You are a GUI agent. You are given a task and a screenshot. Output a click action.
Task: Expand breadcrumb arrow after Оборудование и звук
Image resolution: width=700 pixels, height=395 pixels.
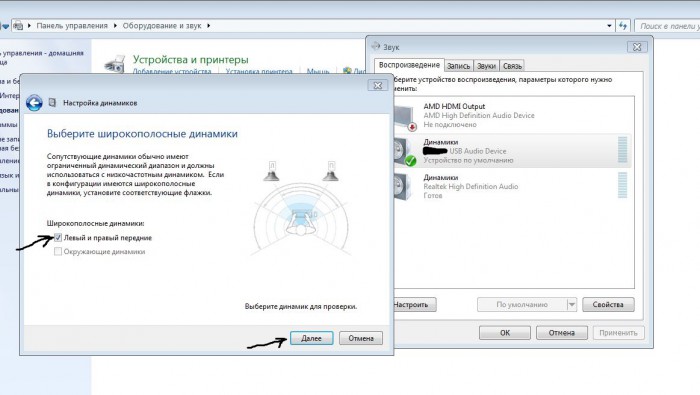[208, 26]
